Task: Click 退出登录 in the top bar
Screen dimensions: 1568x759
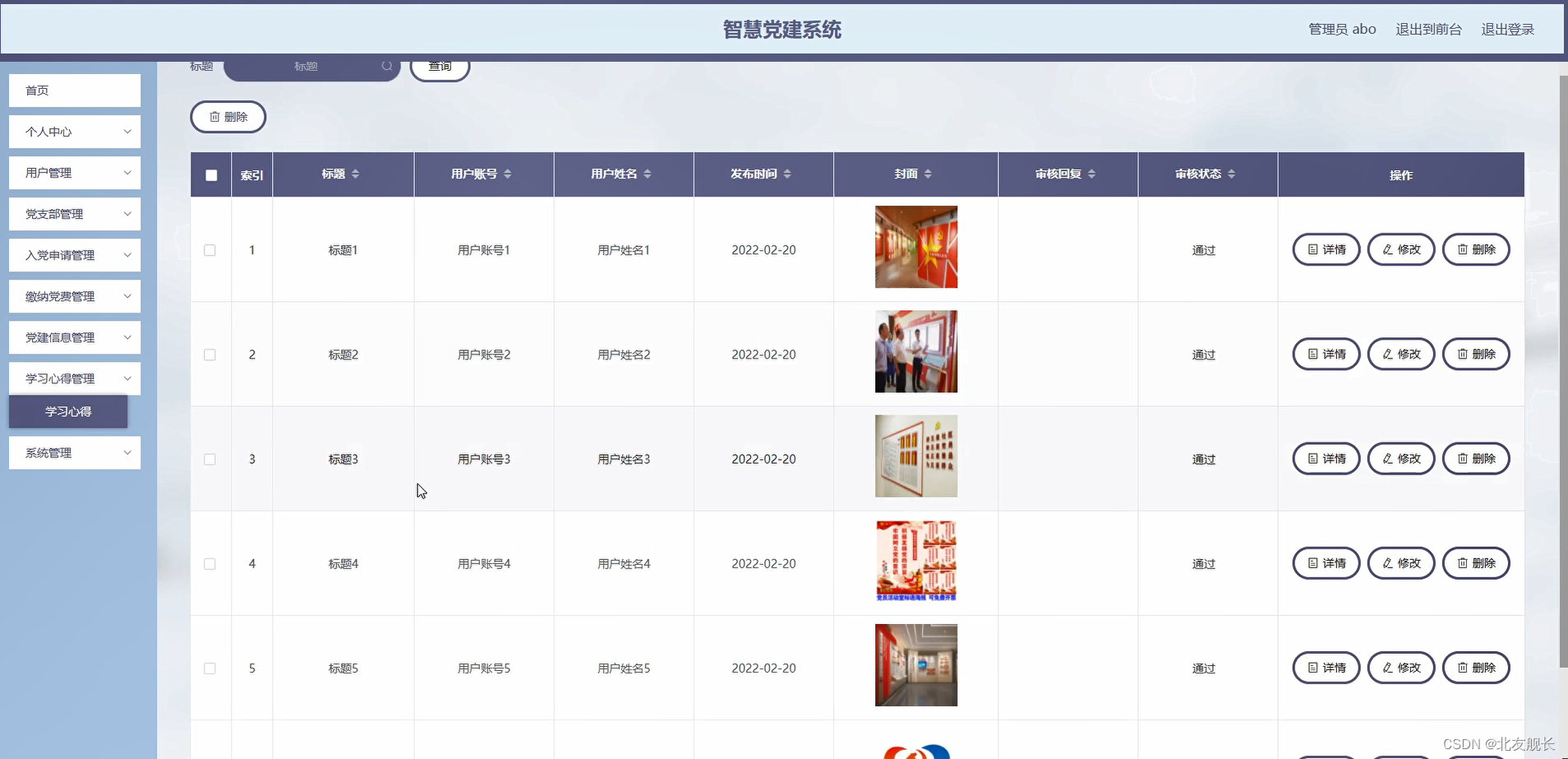Action: [x=1507, y=30]
